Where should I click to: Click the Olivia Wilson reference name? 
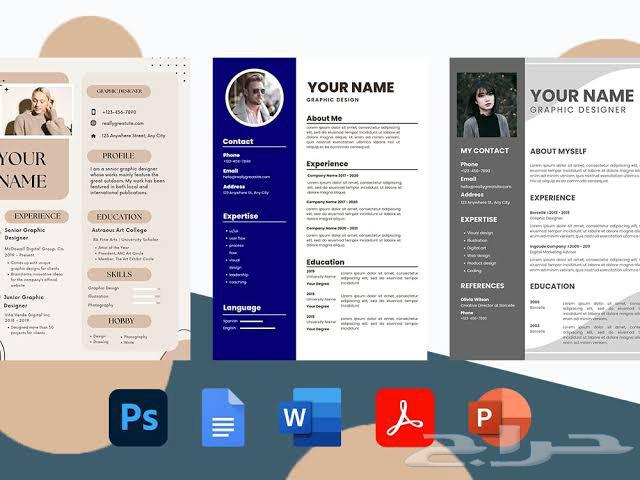(475, 300)
